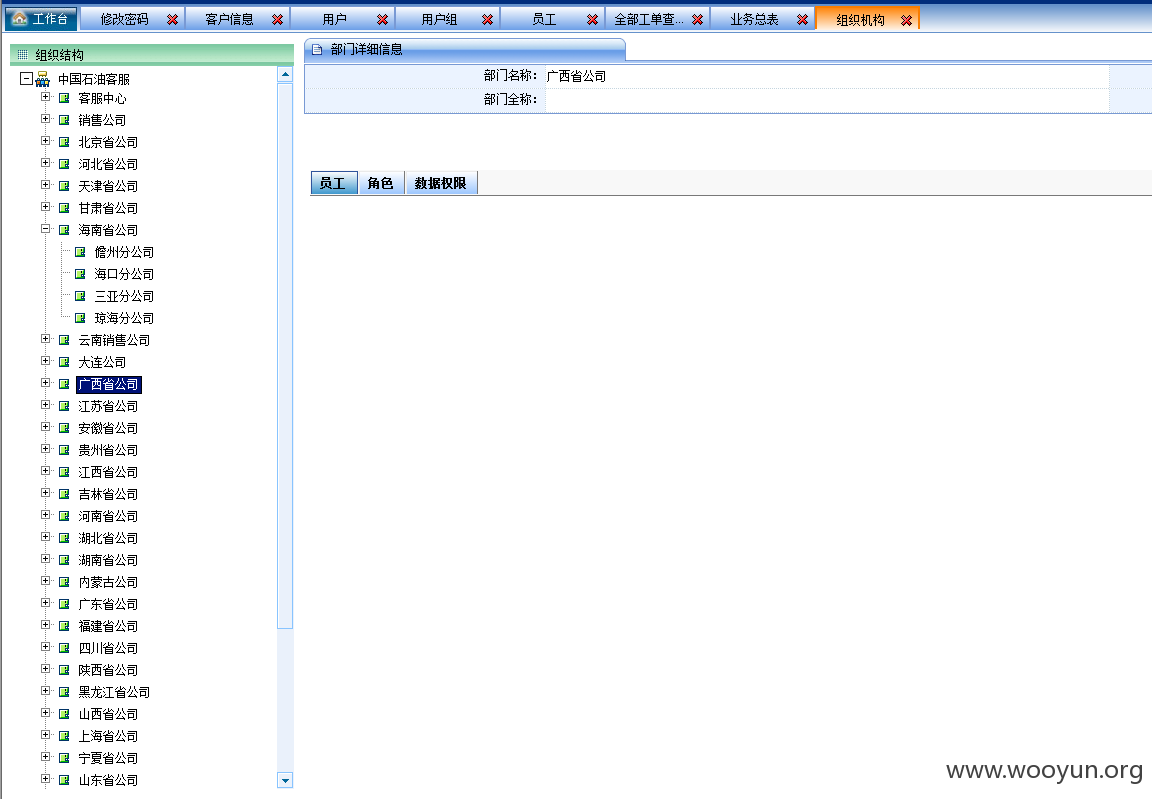The height and width of the screenshot is (799, 1152).
Task: Close the 修改密码 tab
Action: (x=172, y=20)
